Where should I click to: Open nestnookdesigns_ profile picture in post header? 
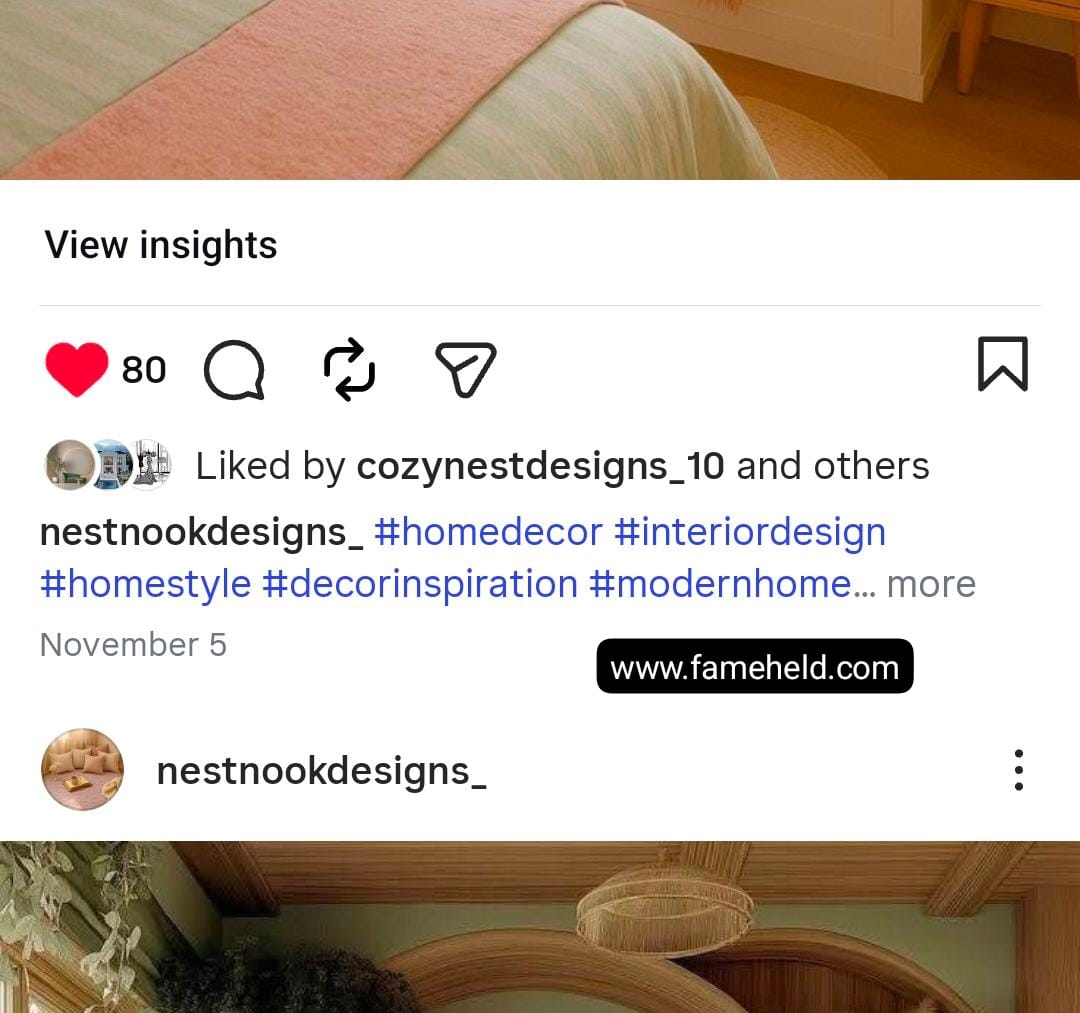click(83, 769)
